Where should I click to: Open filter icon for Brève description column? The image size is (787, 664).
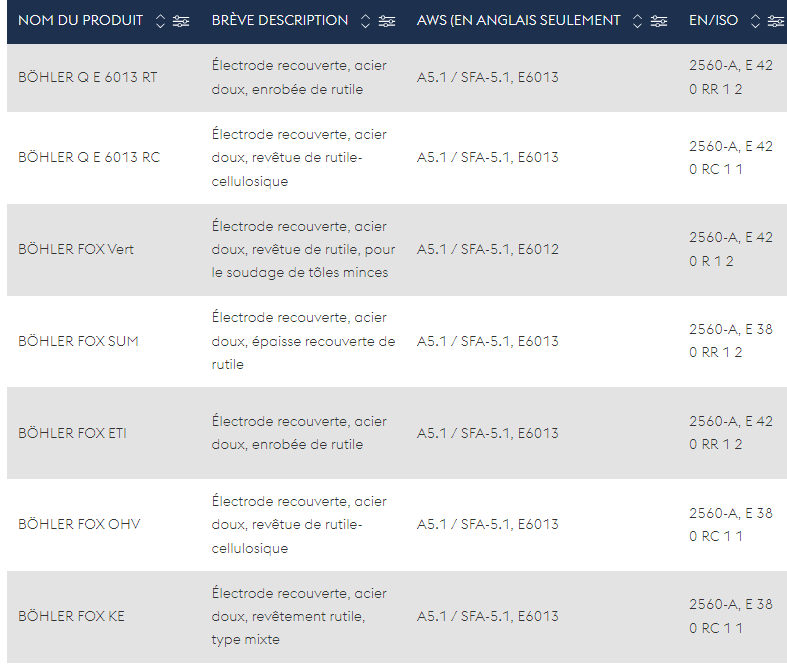pos(386,21)
